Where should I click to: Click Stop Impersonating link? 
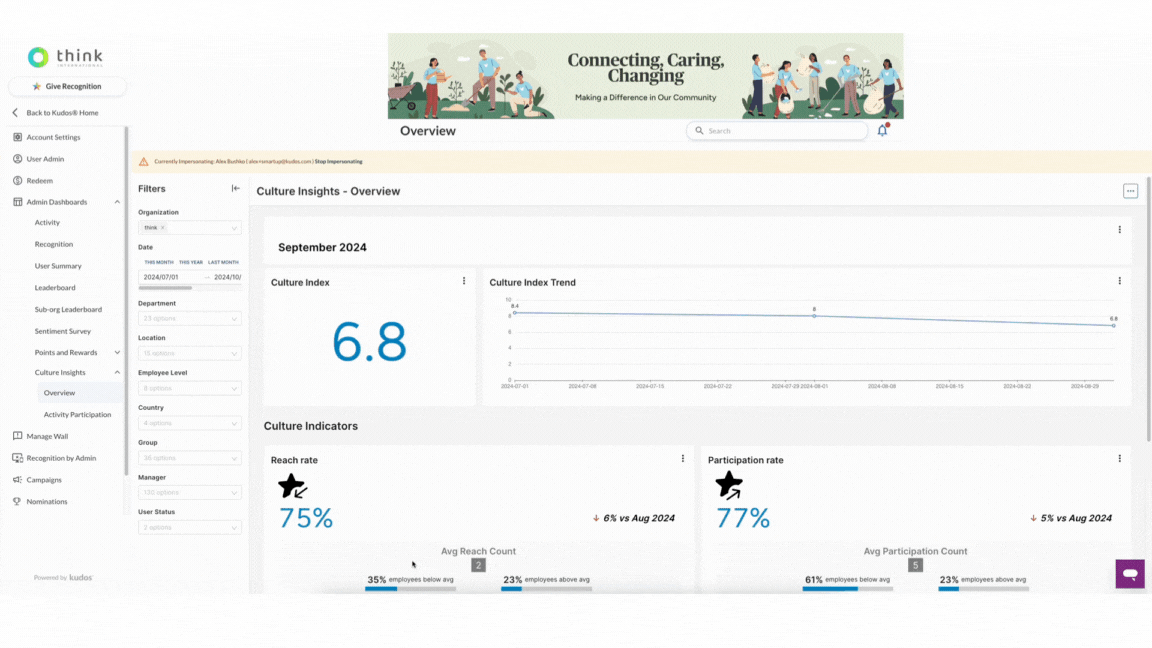339,162
